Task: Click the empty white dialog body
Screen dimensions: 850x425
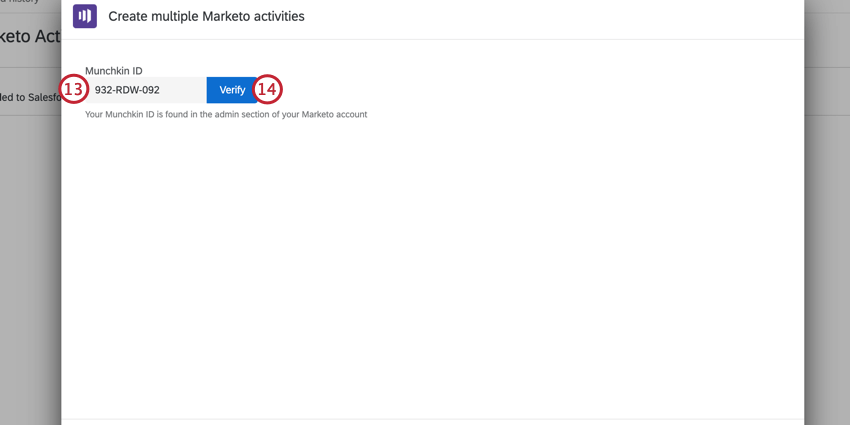Action: click(x=430, y=270)
